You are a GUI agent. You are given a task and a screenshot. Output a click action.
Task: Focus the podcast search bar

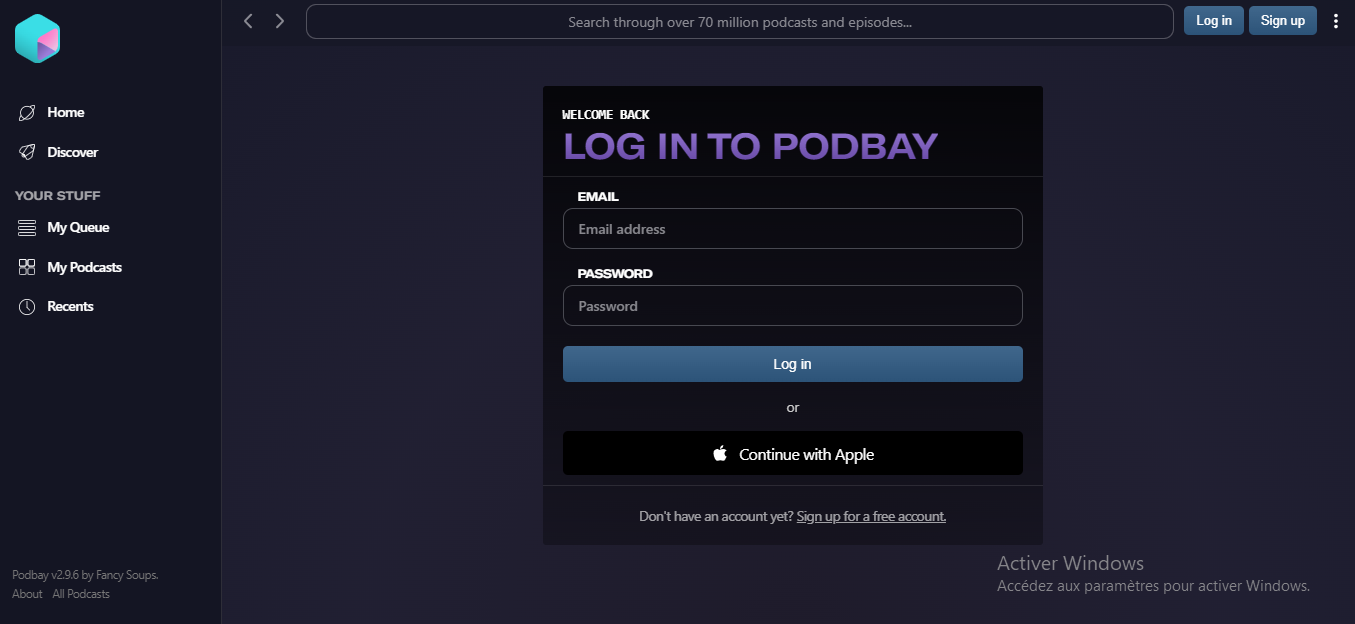(740, 22)
